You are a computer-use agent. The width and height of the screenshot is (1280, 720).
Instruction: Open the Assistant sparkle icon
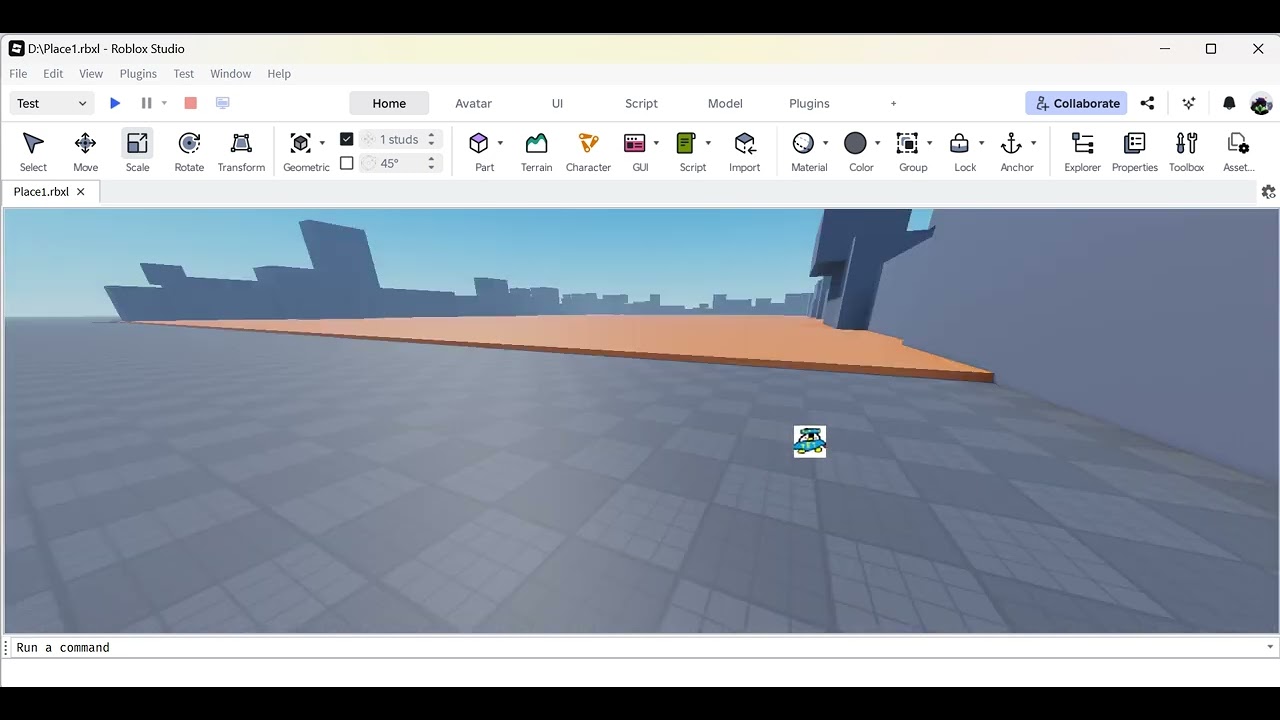[1188, 103]
